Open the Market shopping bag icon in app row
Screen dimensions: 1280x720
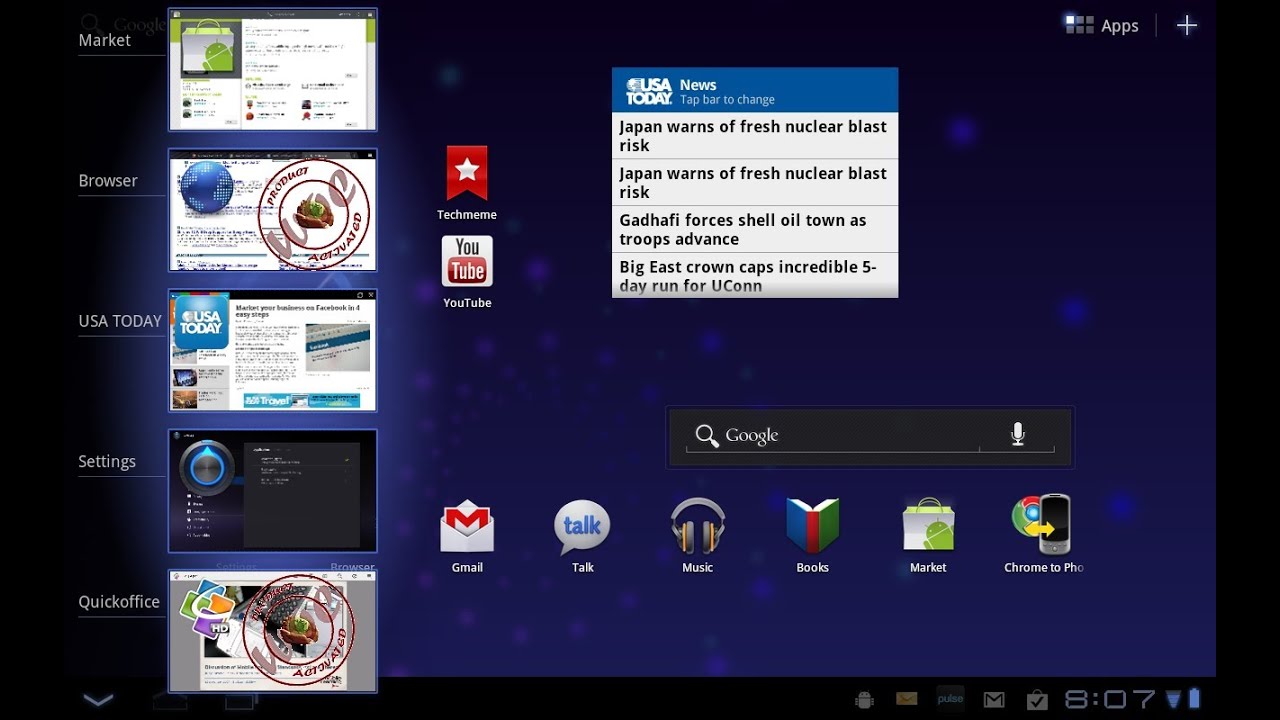pyautogui.click(x=928, y=525)
